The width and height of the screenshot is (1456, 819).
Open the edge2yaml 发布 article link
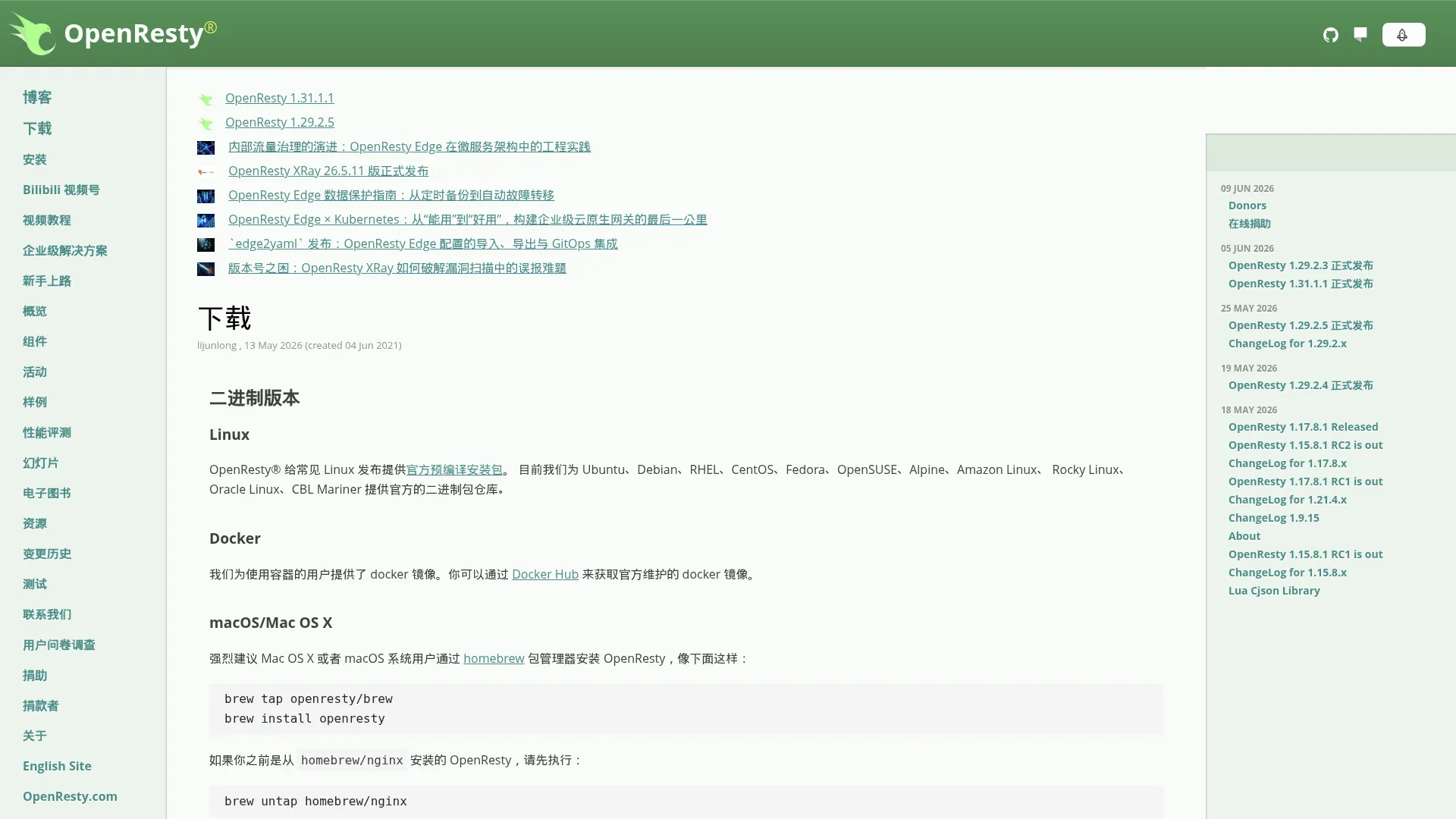tap(422, 243)
